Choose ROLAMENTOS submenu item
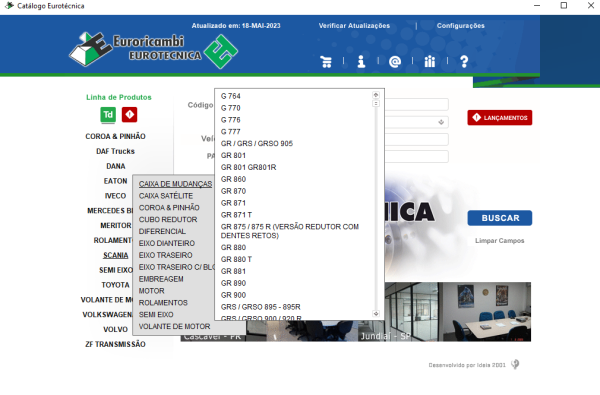 163,302
